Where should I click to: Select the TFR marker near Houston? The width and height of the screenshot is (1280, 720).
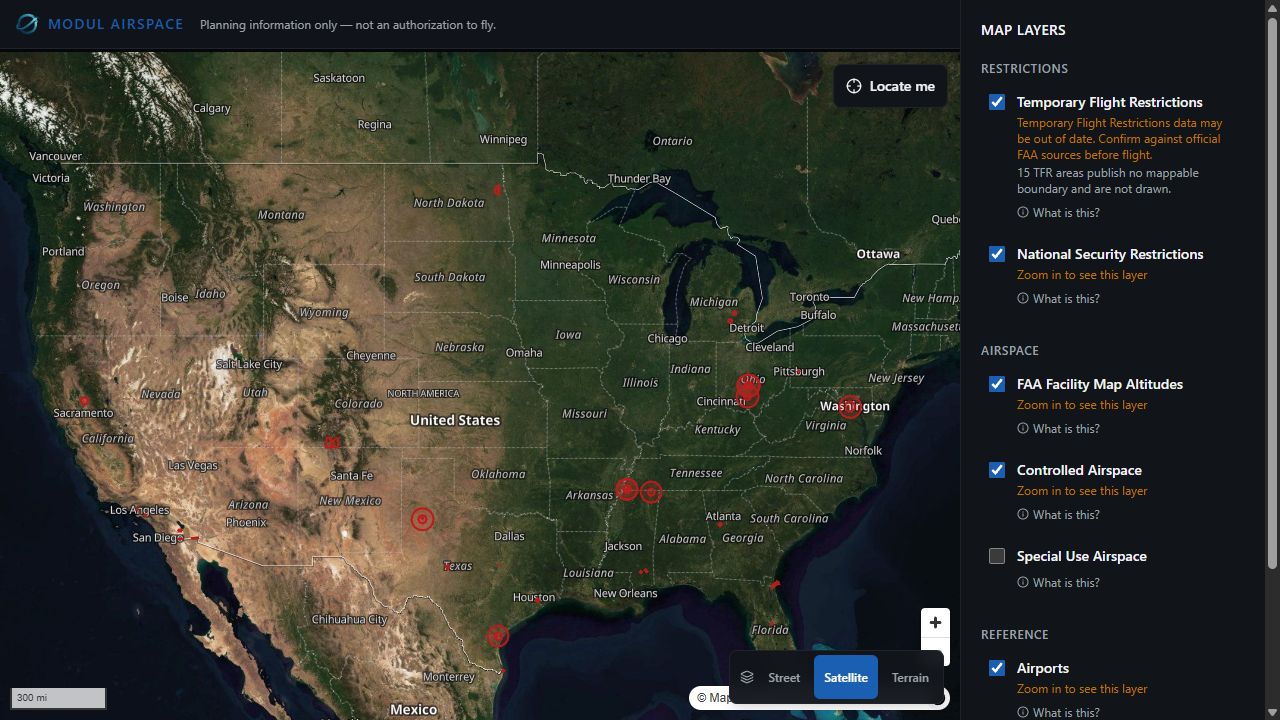click(538, 599)
